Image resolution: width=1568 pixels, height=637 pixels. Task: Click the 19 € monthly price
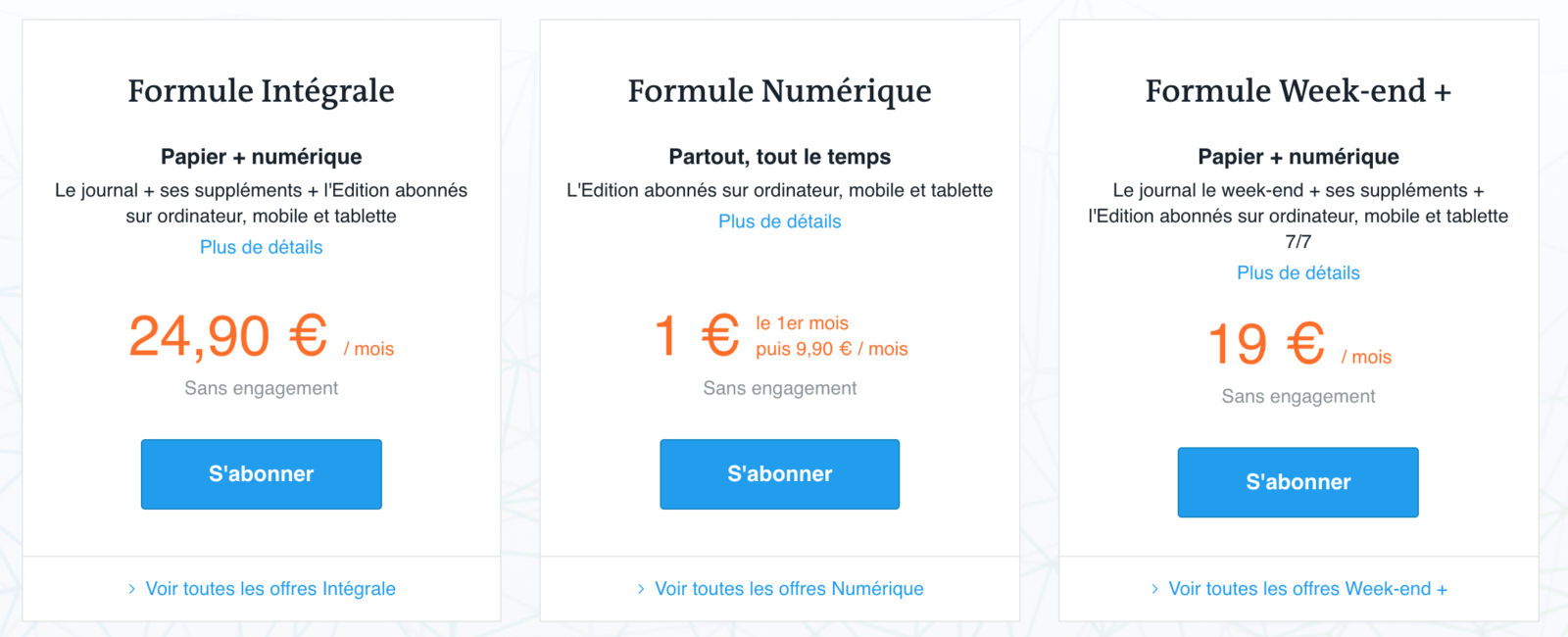pyautogui.click(x=1266, y=345)
